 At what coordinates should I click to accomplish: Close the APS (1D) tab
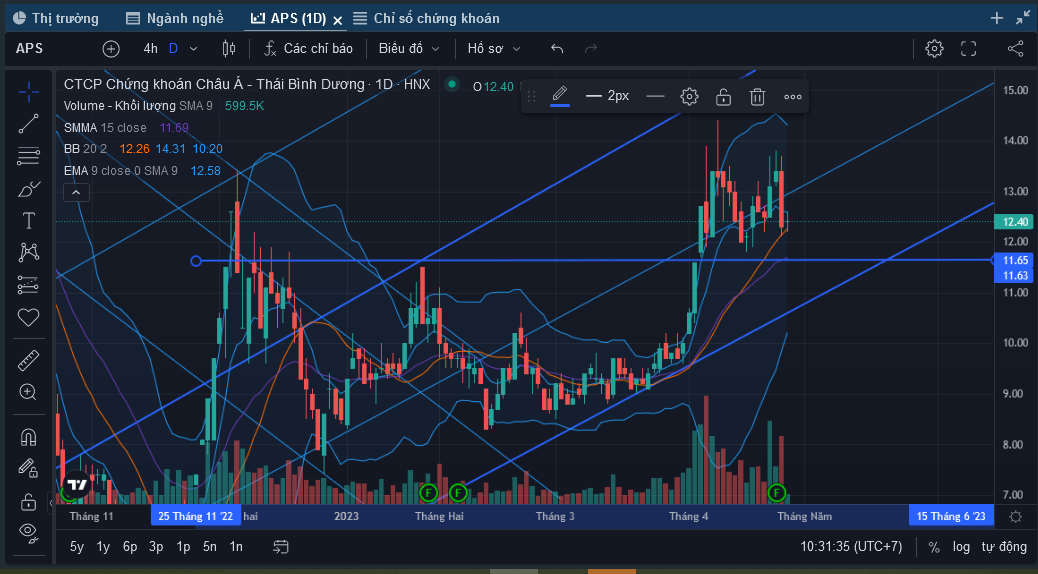[x=338, y=21]
